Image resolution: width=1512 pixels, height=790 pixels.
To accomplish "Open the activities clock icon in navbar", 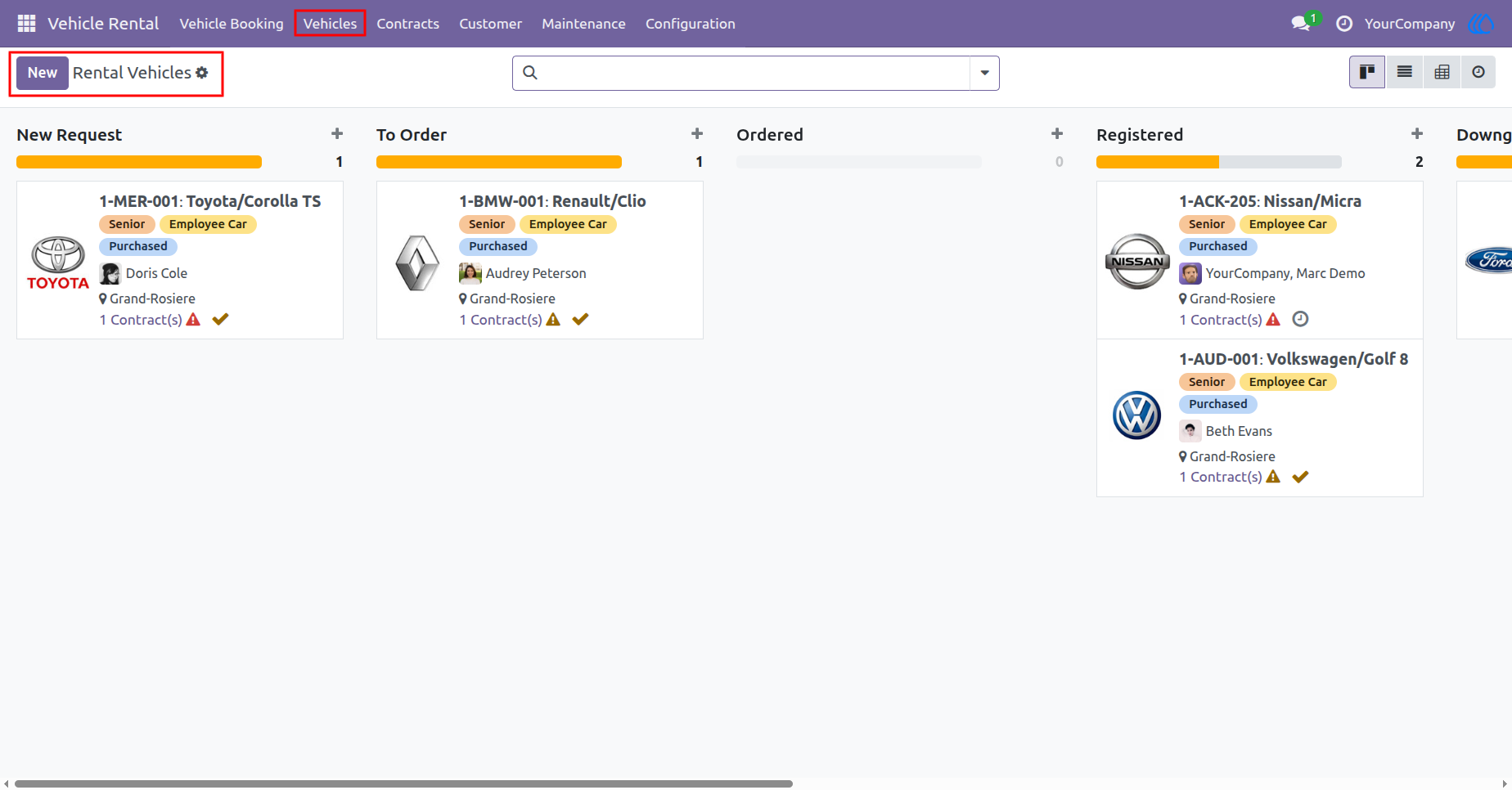I will pos(1344,24).
